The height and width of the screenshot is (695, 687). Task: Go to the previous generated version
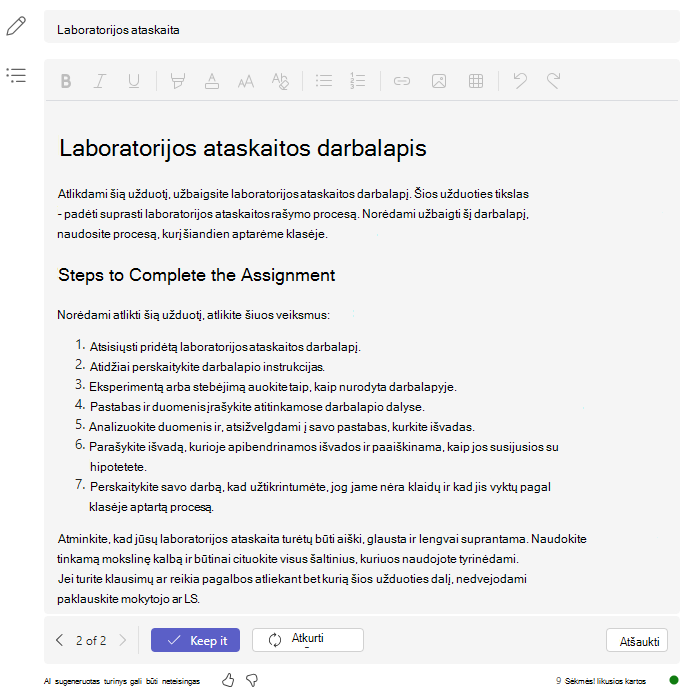click(59, 640)
